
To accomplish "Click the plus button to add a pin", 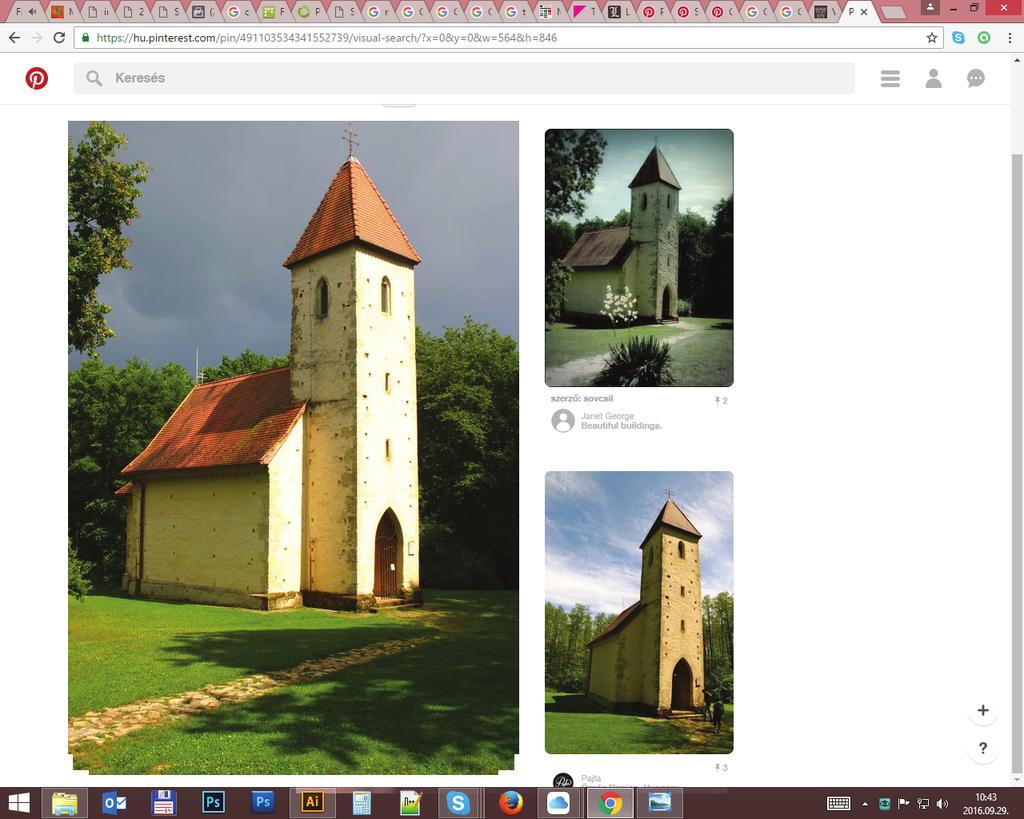I will coord(983,711).
